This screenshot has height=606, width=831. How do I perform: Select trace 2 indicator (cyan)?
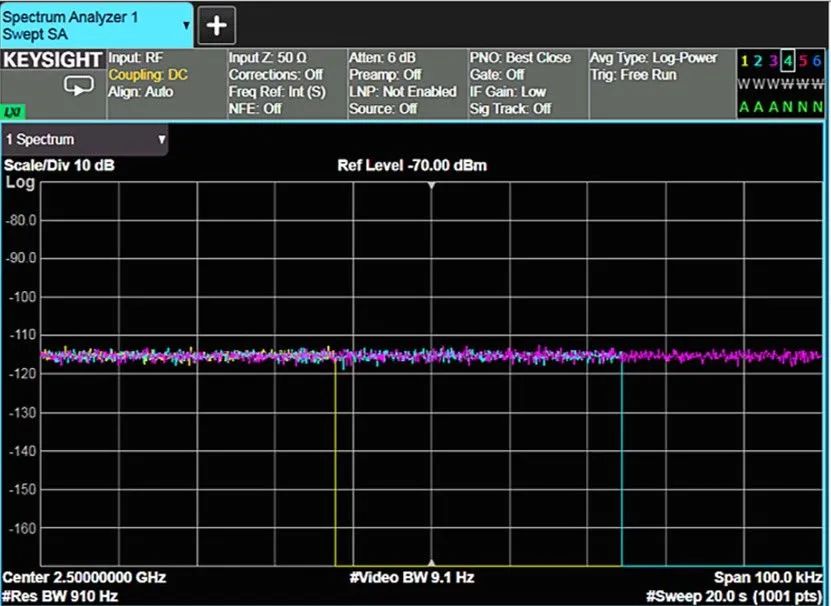click(x=760, y=62)
